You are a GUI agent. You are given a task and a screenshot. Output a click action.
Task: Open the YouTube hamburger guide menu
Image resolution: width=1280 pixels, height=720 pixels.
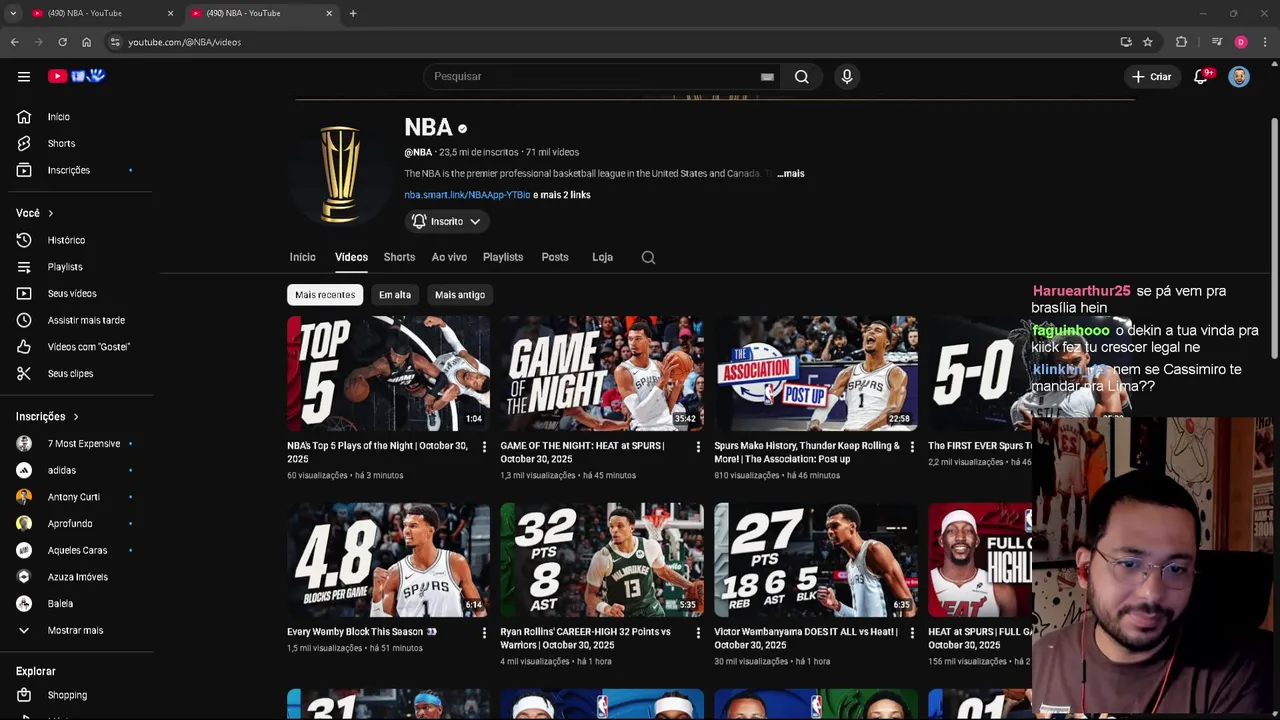24,76
